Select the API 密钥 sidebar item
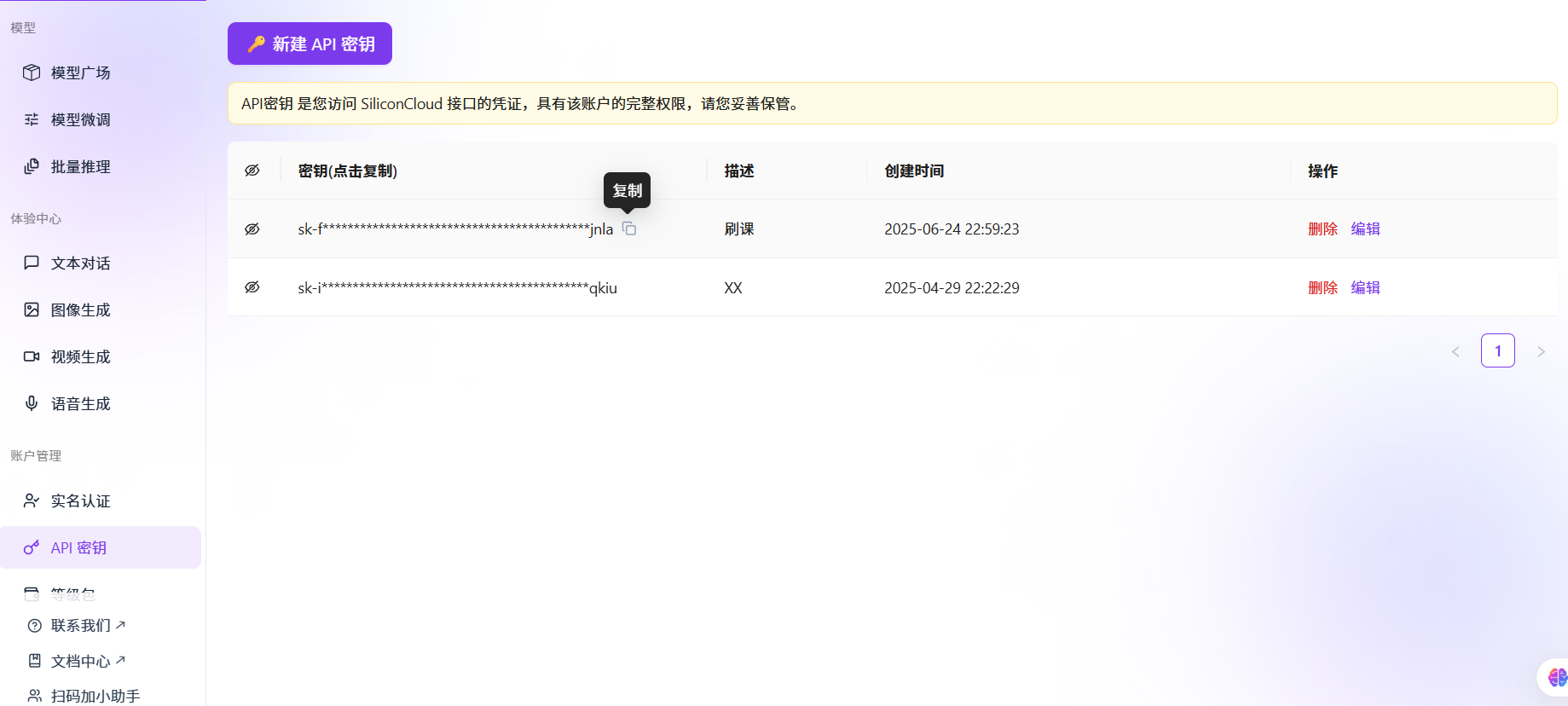Viewport: 1568px width, 706px height. tap(101, 547)
